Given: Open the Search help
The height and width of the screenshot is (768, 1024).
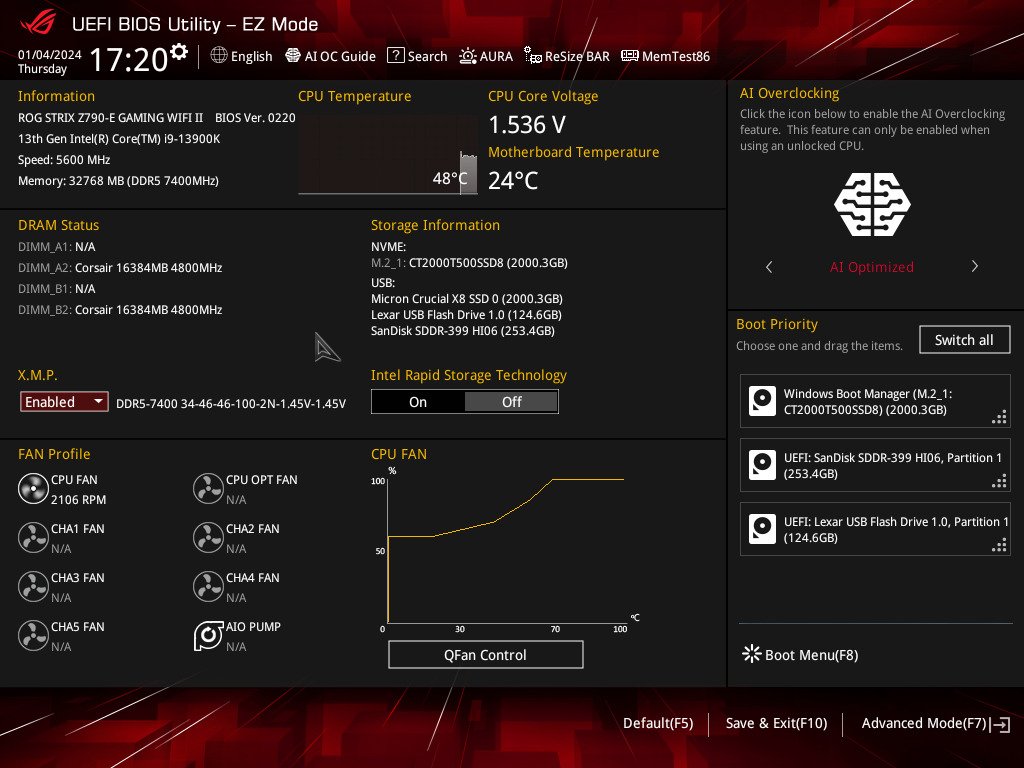Looking at the screenshot, I should tap(417, 56).
